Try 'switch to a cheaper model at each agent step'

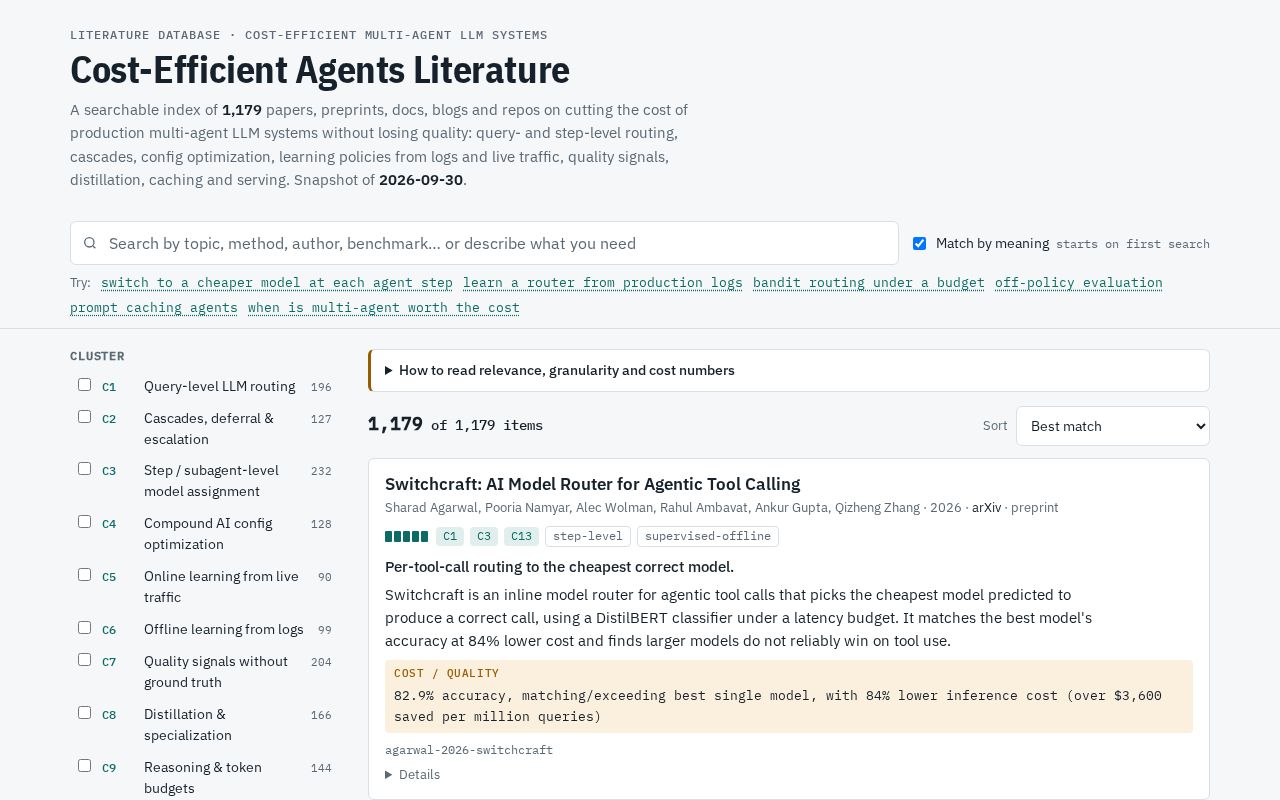[x=277, y=283]
